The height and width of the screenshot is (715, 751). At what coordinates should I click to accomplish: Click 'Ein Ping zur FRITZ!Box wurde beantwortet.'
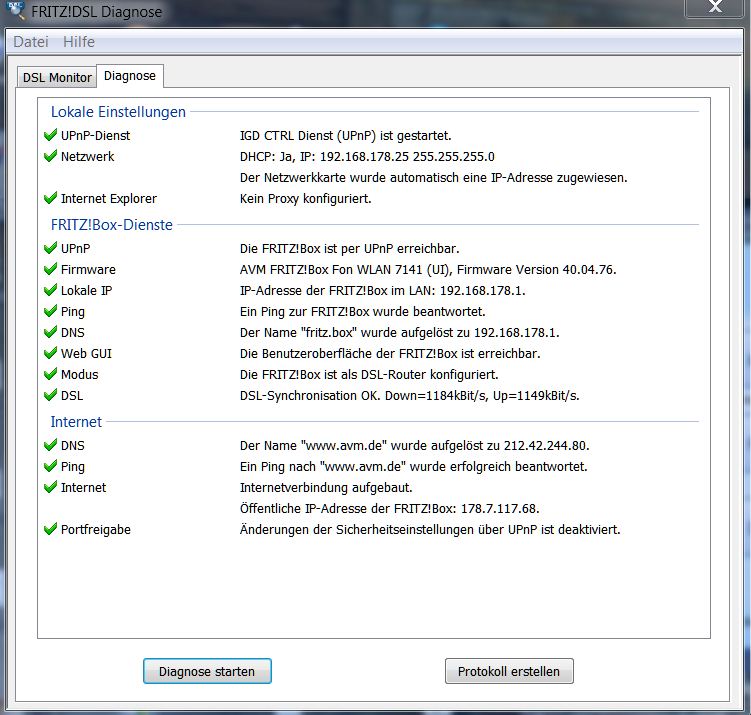[363, 312]
